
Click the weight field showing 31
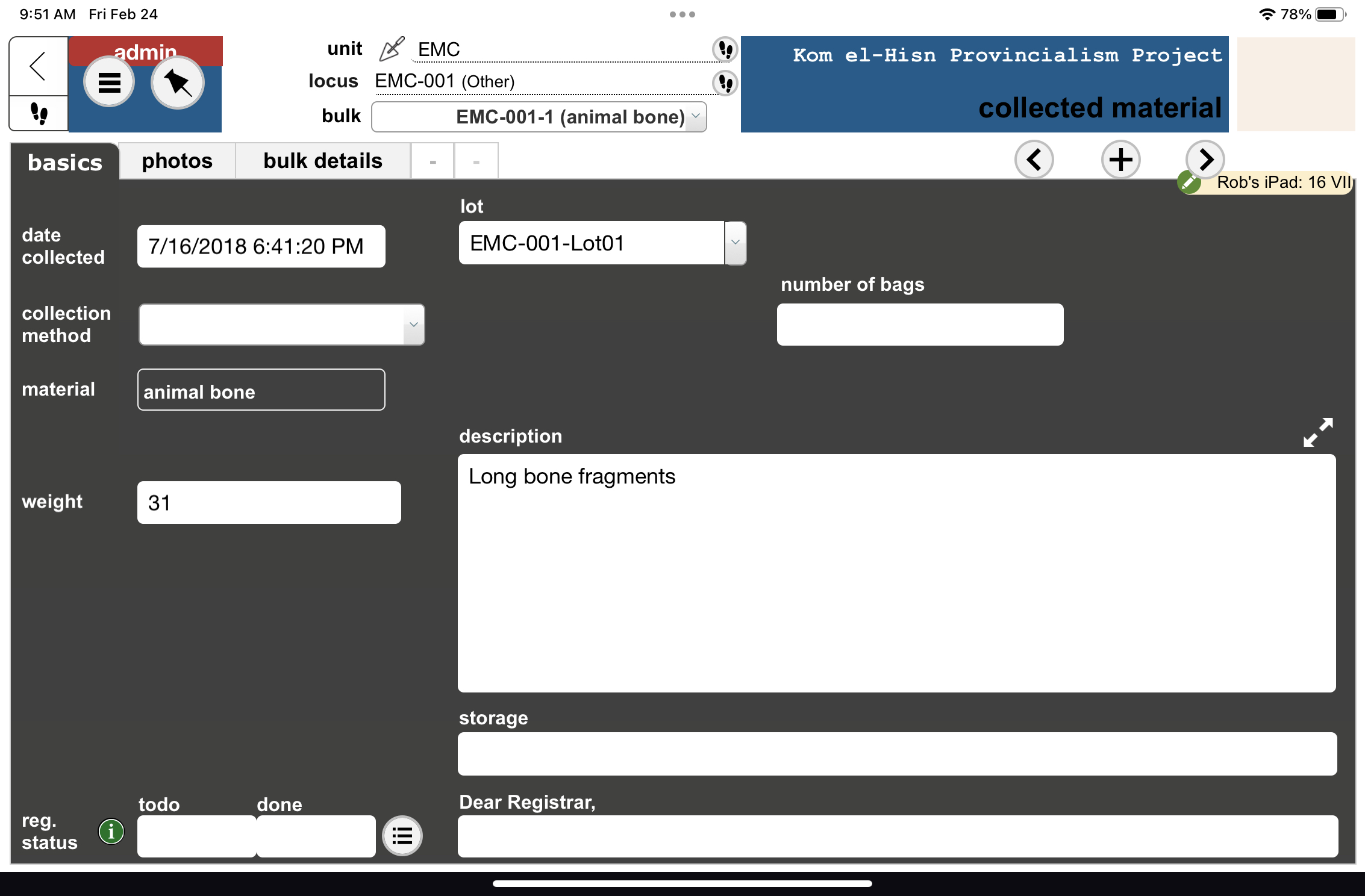269,502
